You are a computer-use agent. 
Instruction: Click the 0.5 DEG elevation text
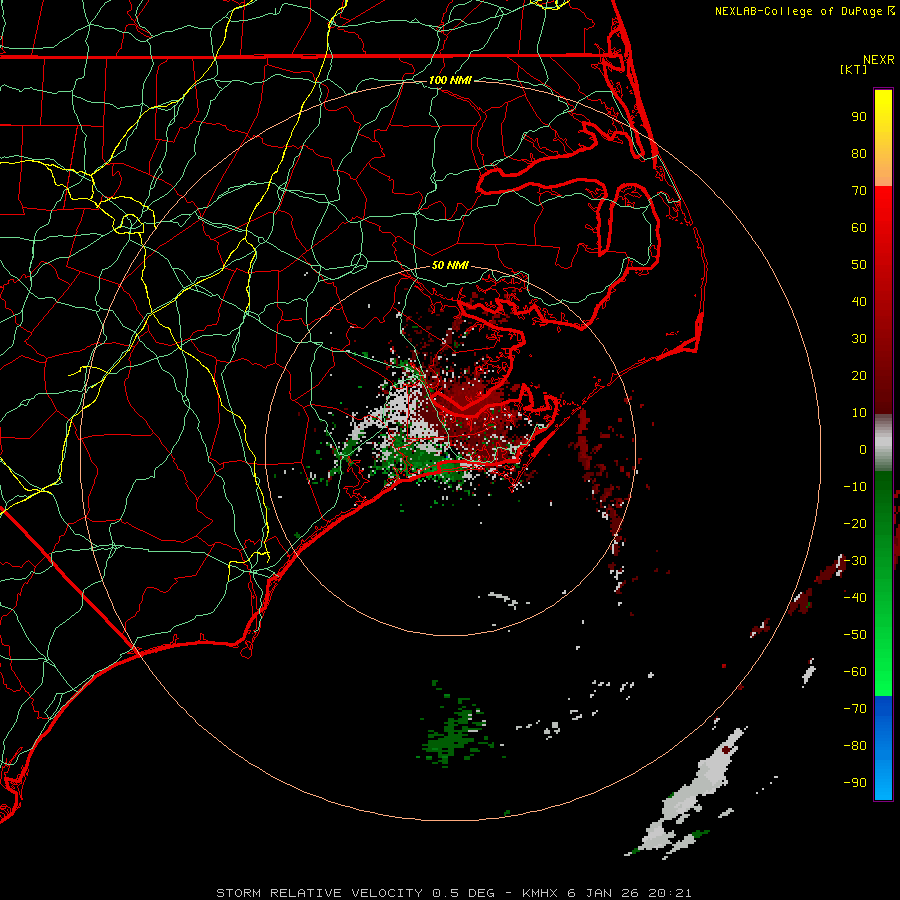click(x=463, y=893)
